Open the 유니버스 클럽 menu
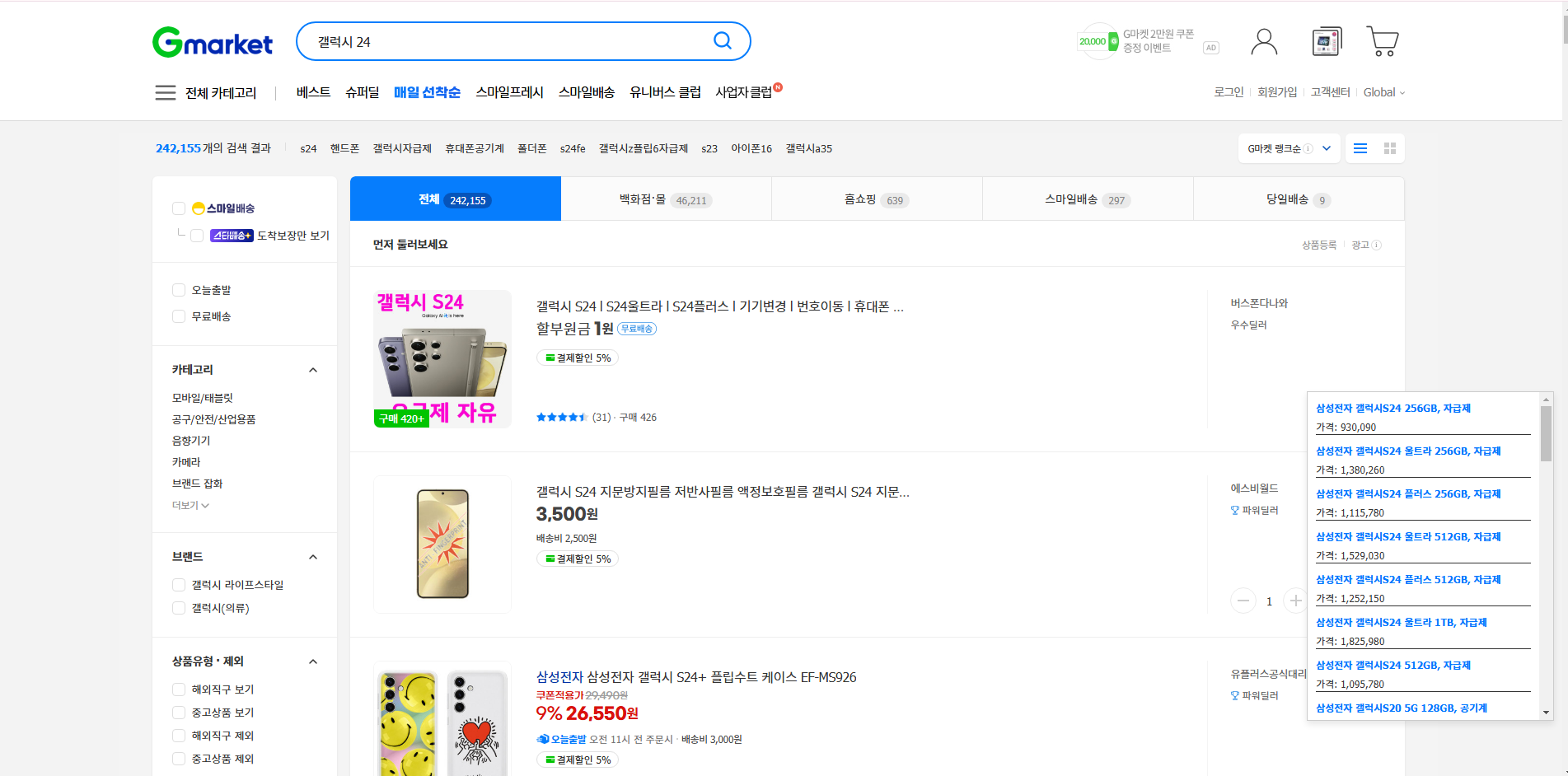The width and height of the screenshot is (1568, 776). click(x=665, y=92)
